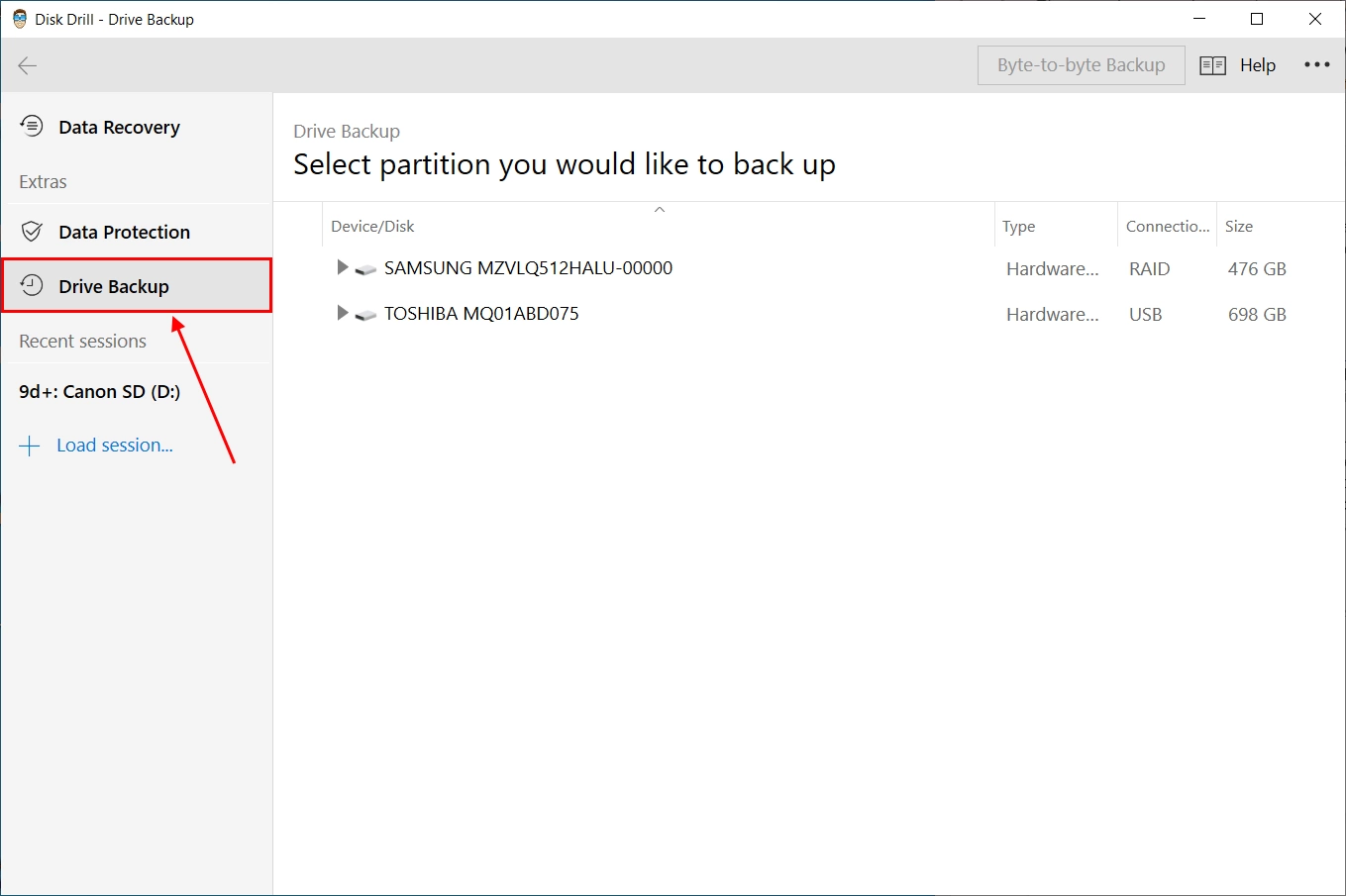The height and width of the screenshot is (896, 1346).
Task: Maximize the Disk Drill window
Action: (x=1257, y=19)
